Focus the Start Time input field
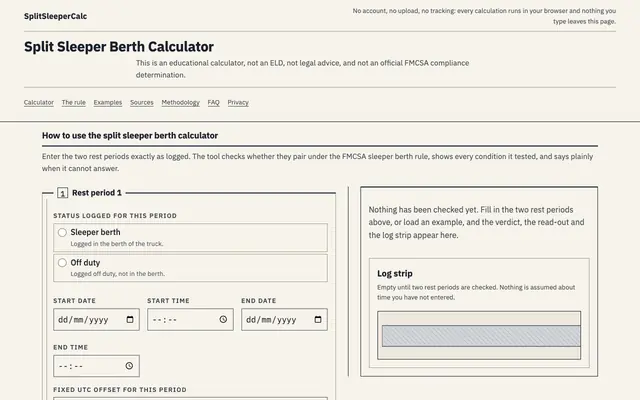The image size is (640, 400). click(190, 319)
